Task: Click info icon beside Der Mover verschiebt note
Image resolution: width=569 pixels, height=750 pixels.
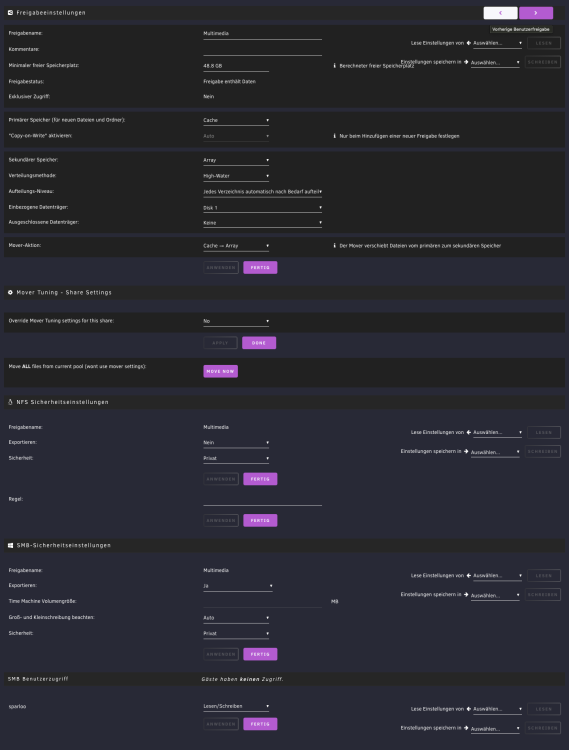Action: 335,246
